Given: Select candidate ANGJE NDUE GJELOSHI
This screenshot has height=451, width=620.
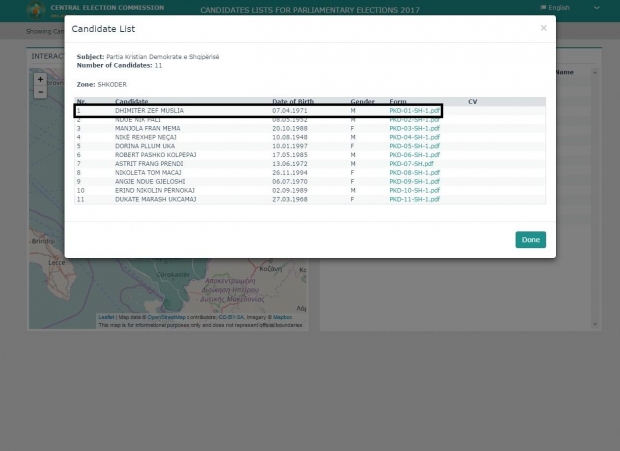Looking at the screenshot, I should click(150, 181).
